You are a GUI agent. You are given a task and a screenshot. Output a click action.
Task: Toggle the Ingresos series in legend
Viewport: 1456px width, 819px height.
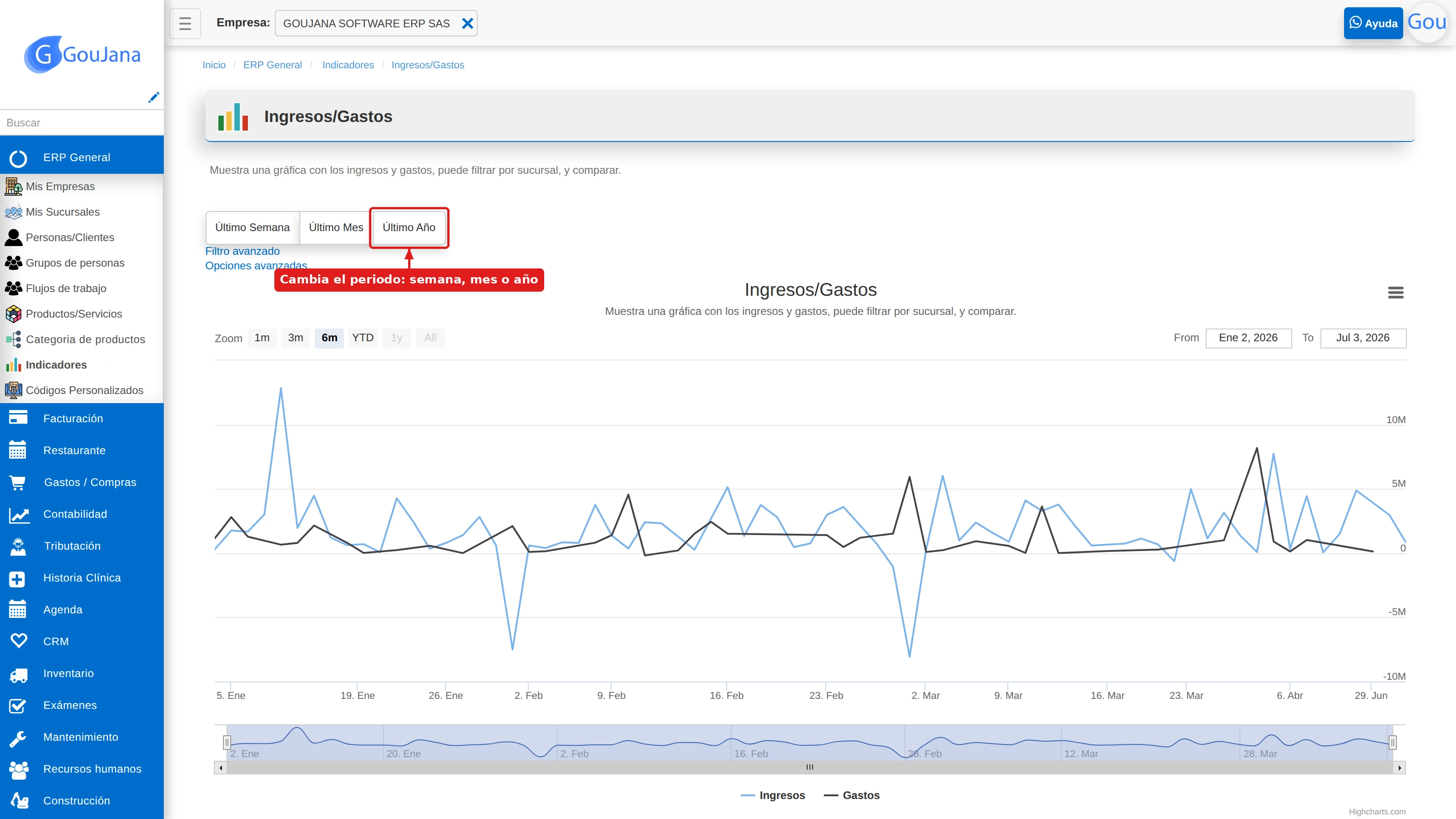click(x=773, y=795)
